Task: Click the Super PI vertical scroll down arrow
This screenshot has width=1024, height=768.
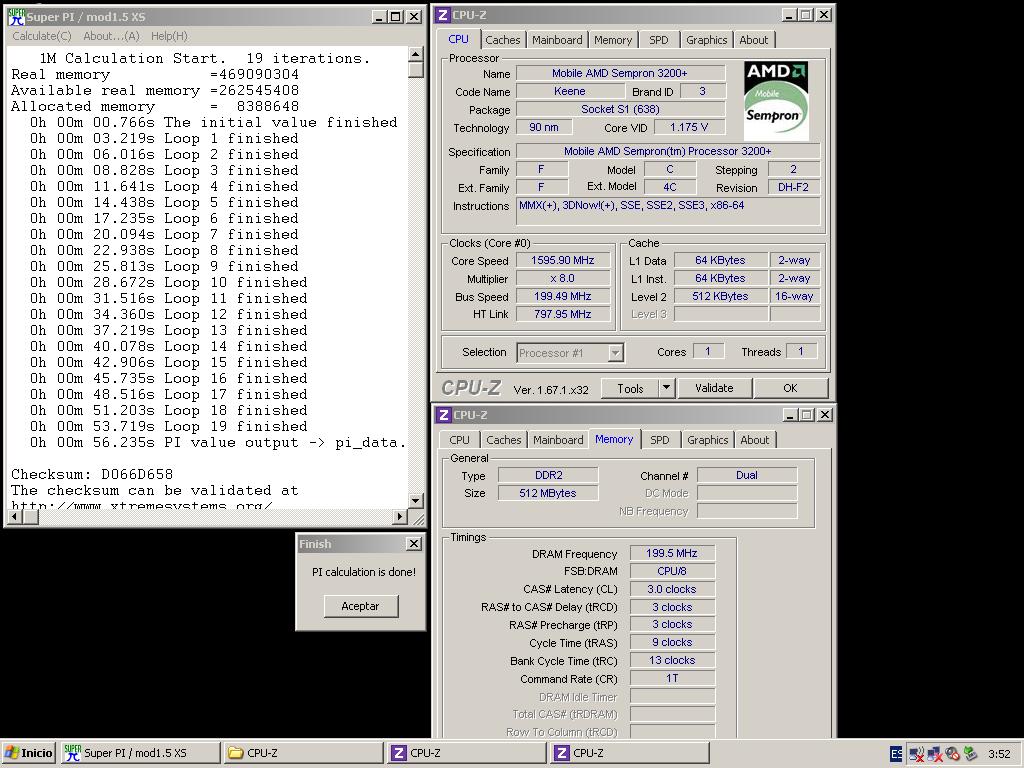Action: click(415, 501)
